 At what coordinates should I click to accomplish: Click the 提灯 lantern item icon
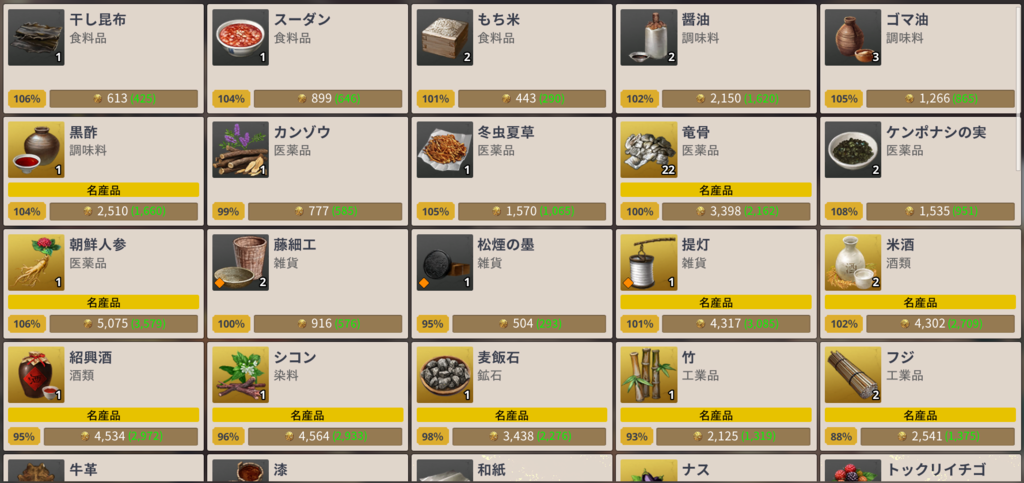(648, 262)
